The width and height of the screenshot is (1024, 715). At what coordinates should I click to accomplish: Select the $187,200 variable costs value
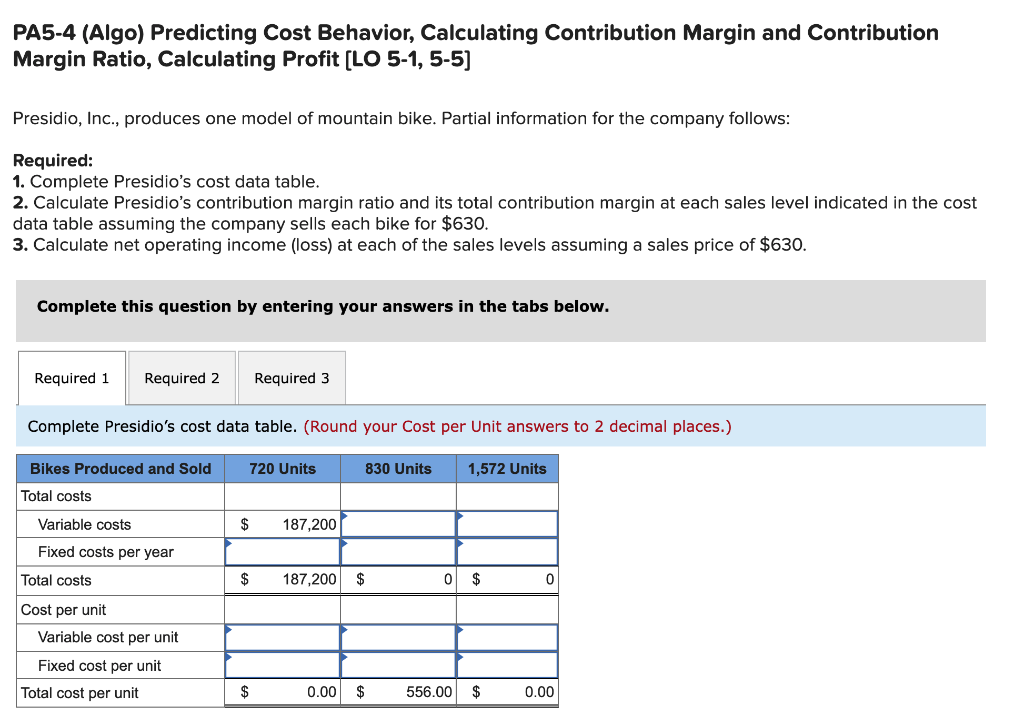pyautogui.click(x=290, y=523)
